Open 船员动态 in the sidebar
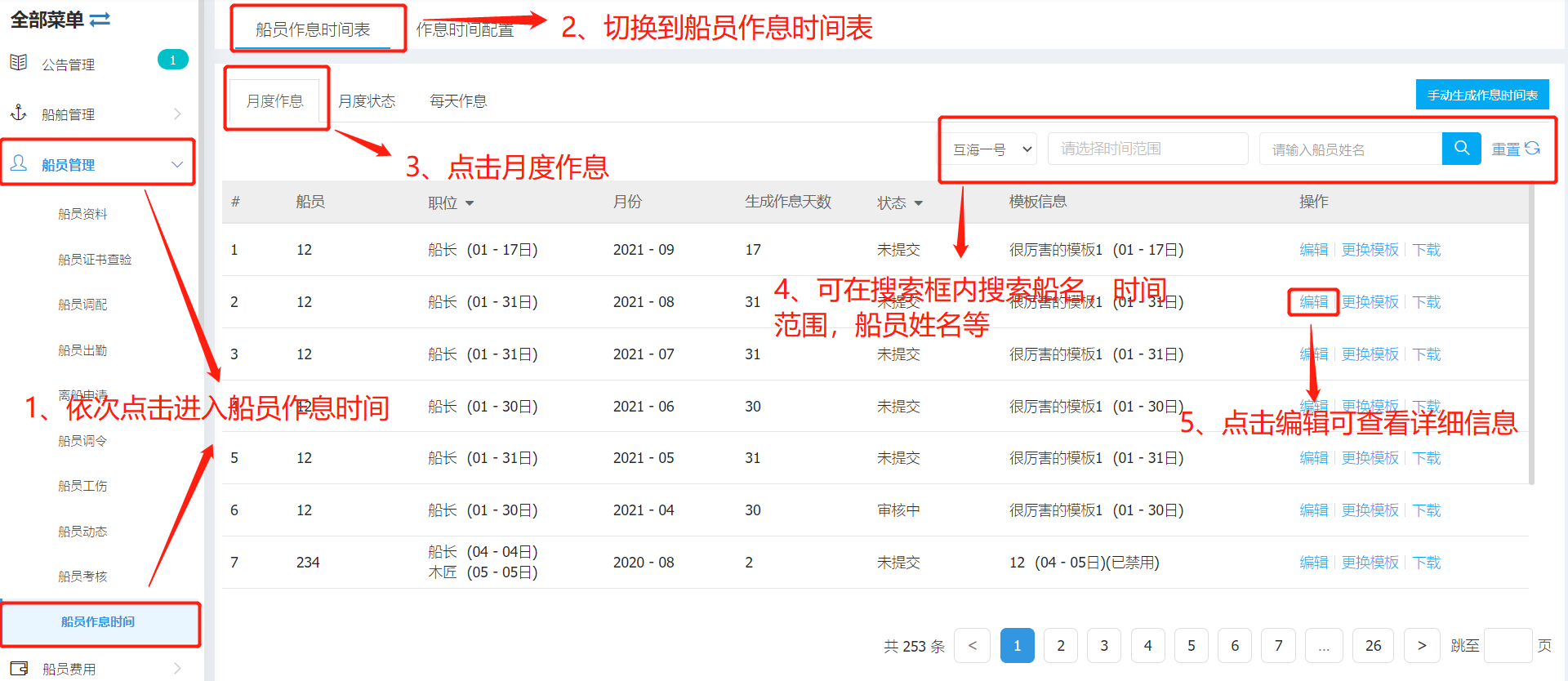1568x681 pixels. click(x=82, y=532)
